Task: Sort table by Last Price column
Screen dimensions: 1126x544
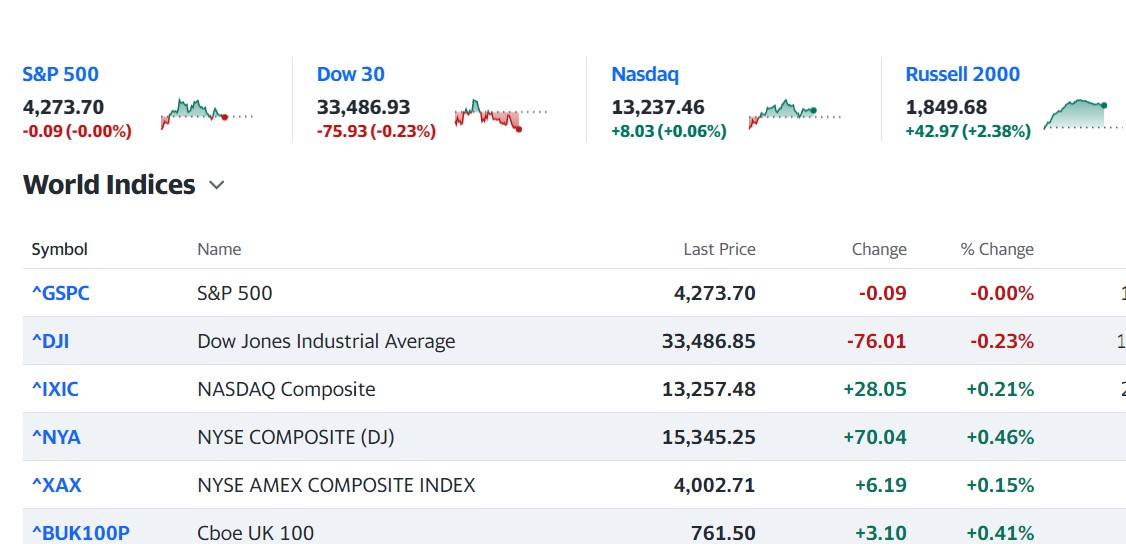Action: coord(720,249)
